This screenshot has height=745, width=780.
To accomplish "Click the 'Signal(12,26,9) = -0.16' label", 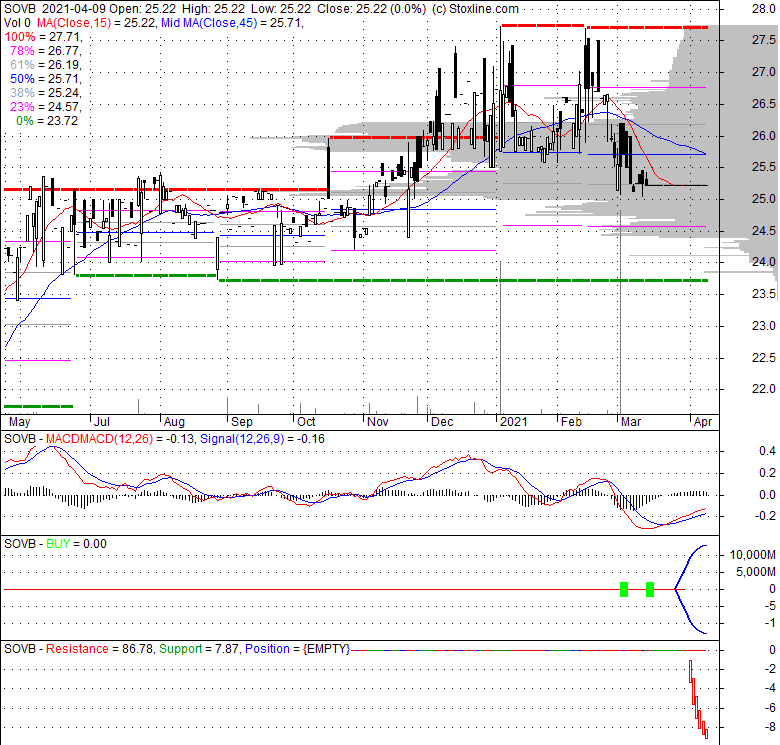I will 262,439.
